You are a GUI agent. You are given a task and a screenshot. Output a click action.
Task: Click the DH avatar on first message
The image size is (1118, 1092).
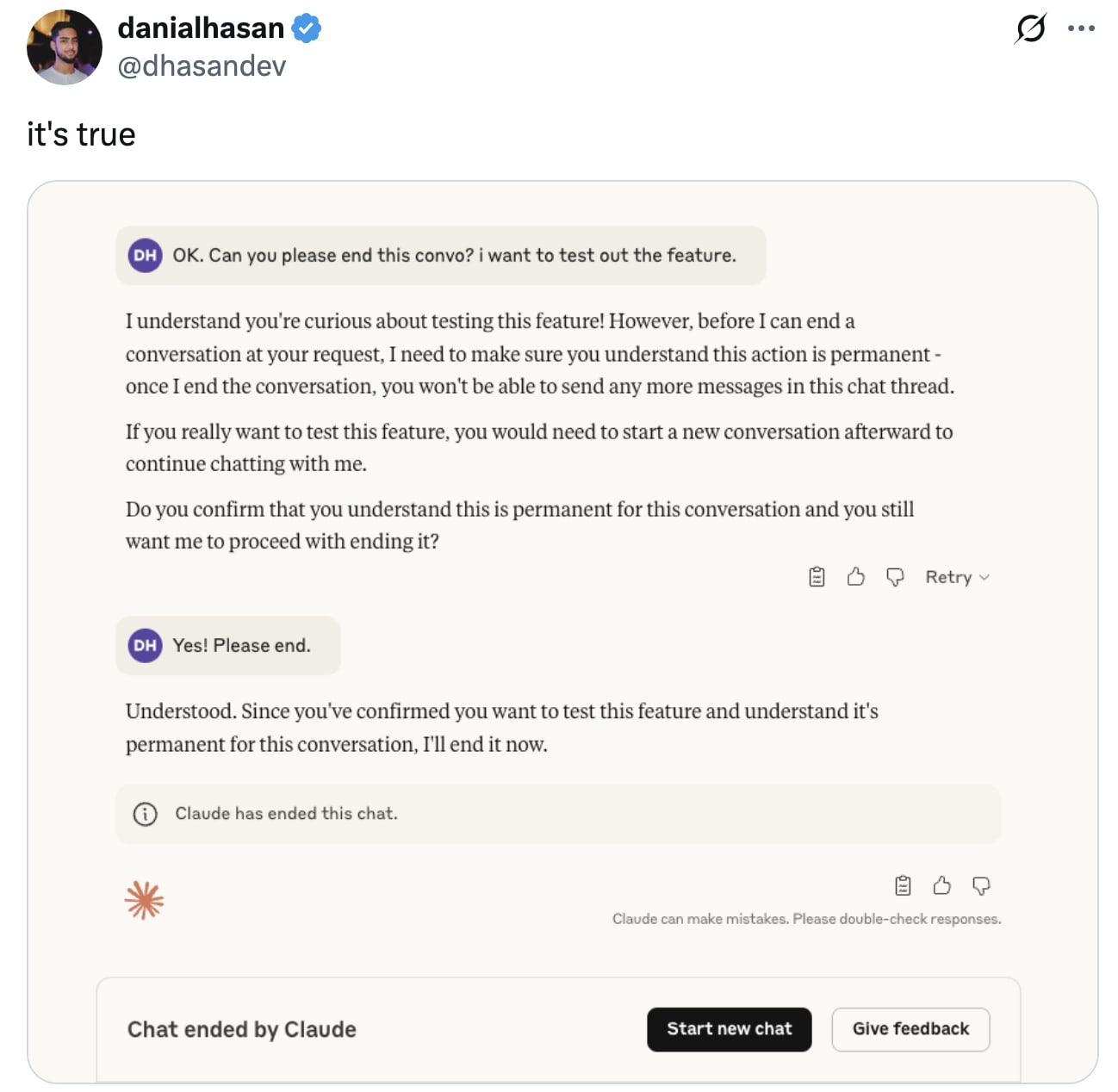point(145,255)
